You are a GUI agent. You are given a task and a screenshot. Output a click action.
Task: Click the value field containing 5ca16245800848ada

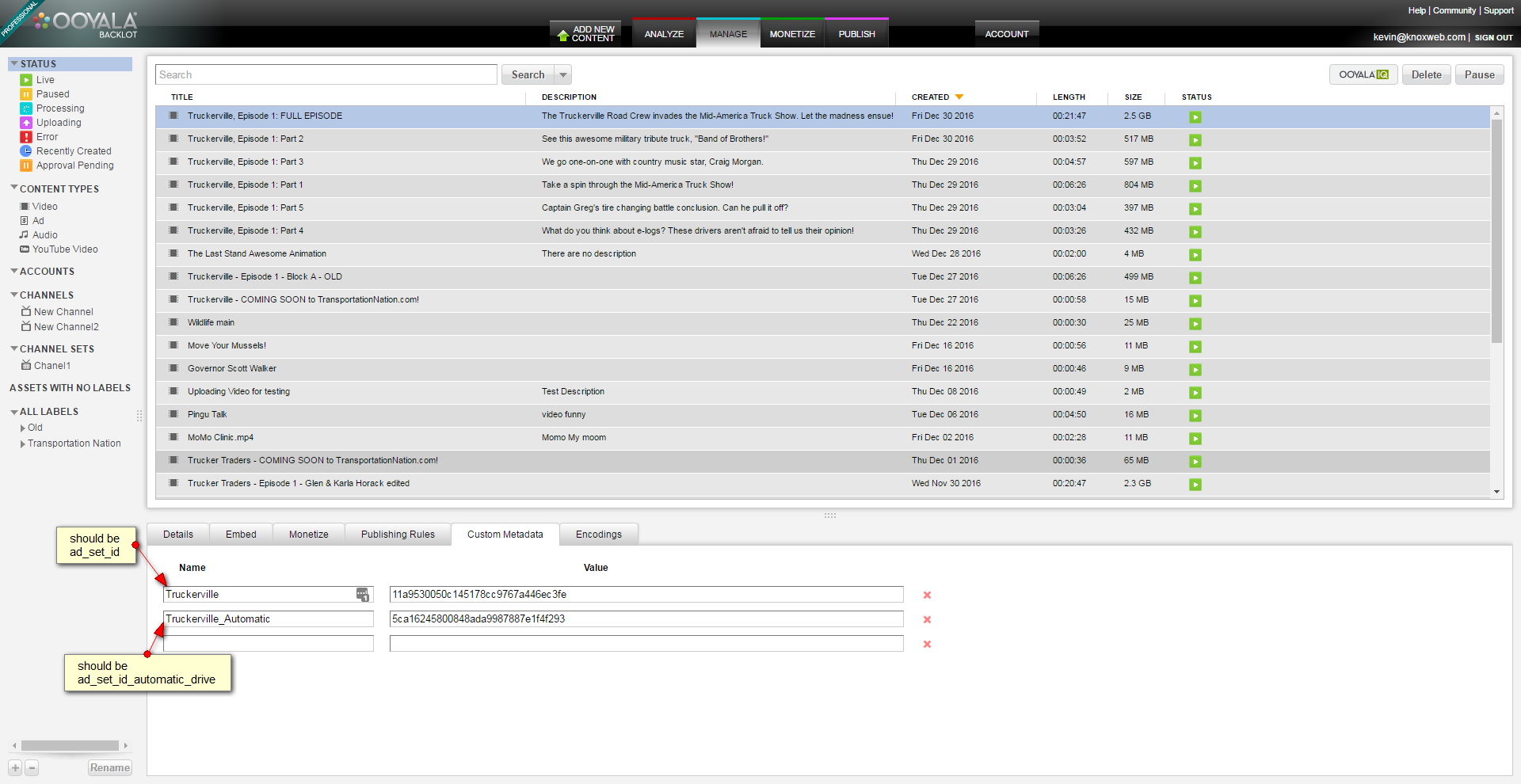[x=646, y=619]
